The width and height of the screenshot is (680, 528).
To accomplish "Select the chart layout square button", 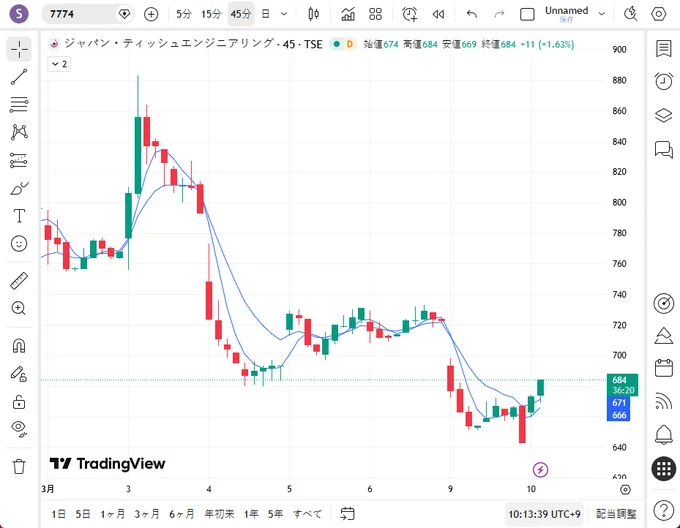I will click(x=527, y=14).
